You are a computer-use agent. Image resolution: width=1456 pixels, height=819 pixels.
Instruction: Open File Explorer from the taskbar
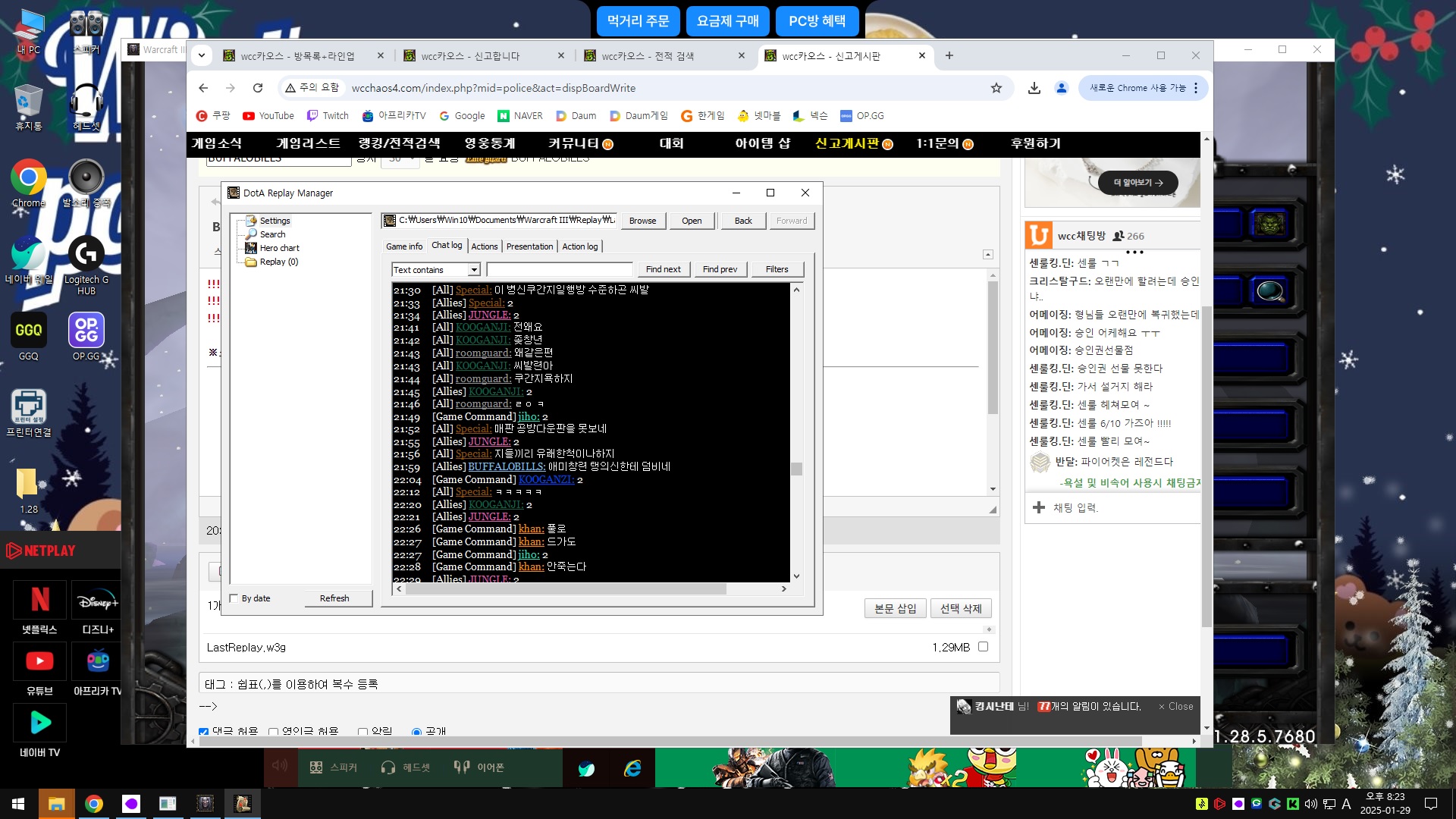(56, 803)
